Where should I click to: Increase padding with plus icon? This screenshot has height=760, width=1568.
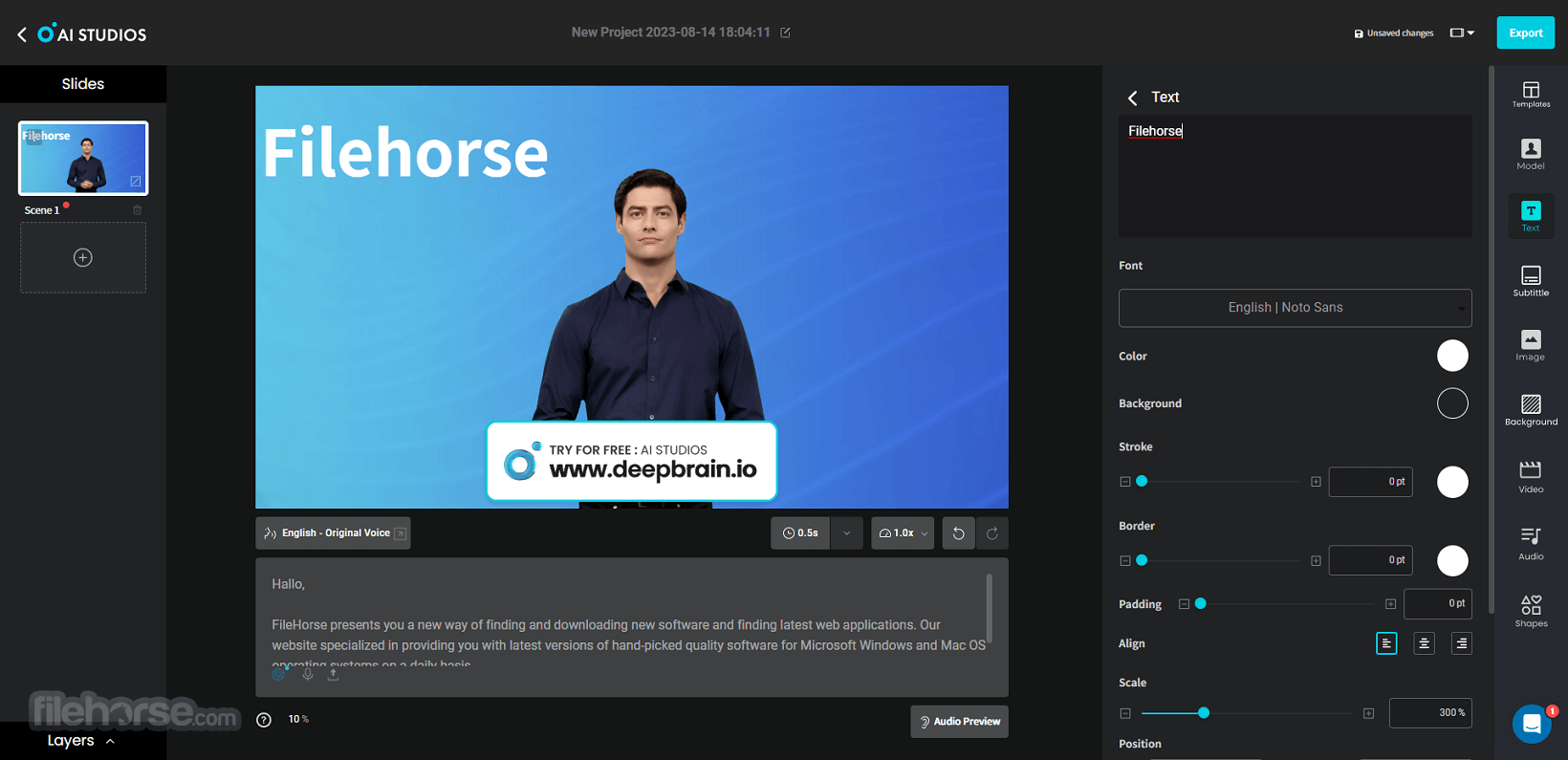pos(1390,604)
